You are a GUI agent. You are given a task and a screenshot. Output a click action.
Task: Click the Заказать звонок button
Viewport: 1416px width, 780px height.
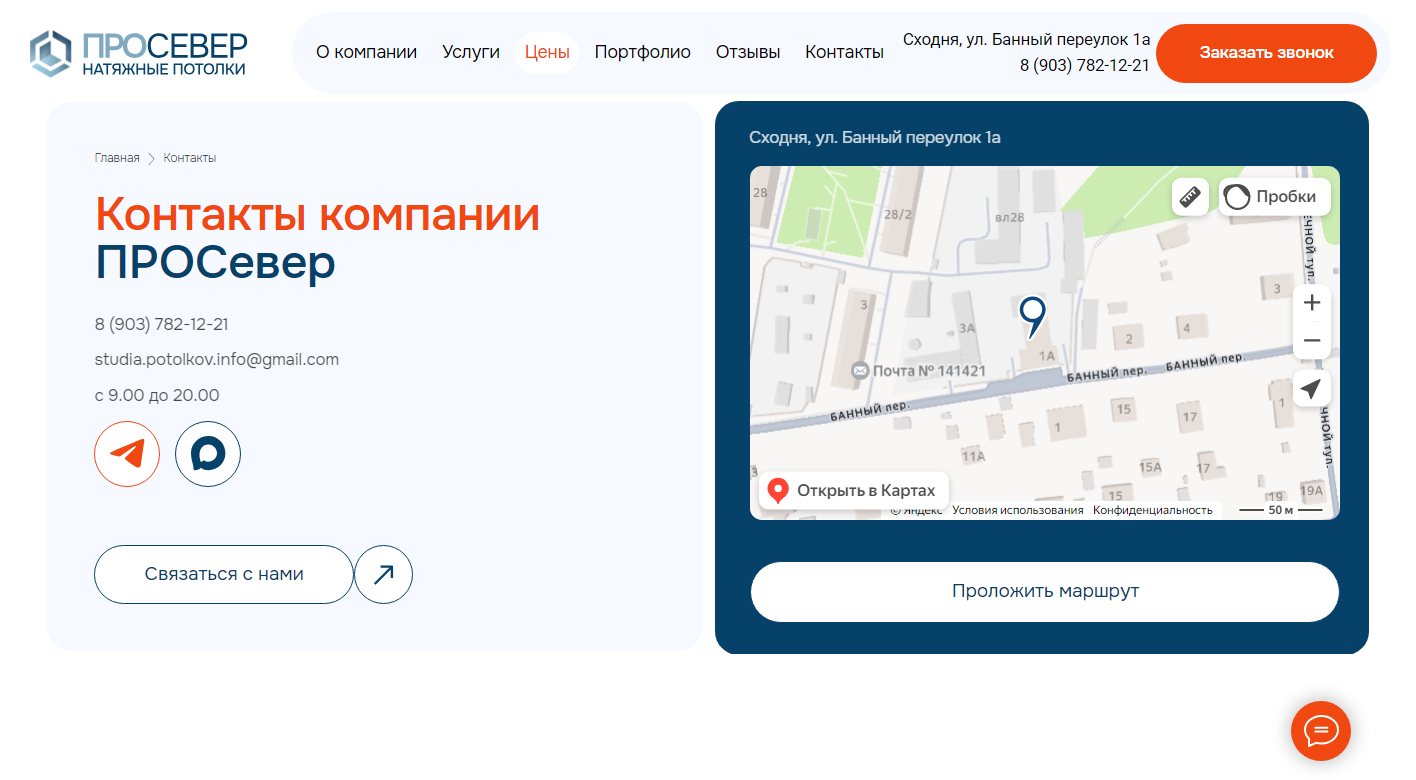coord(1266,53)
